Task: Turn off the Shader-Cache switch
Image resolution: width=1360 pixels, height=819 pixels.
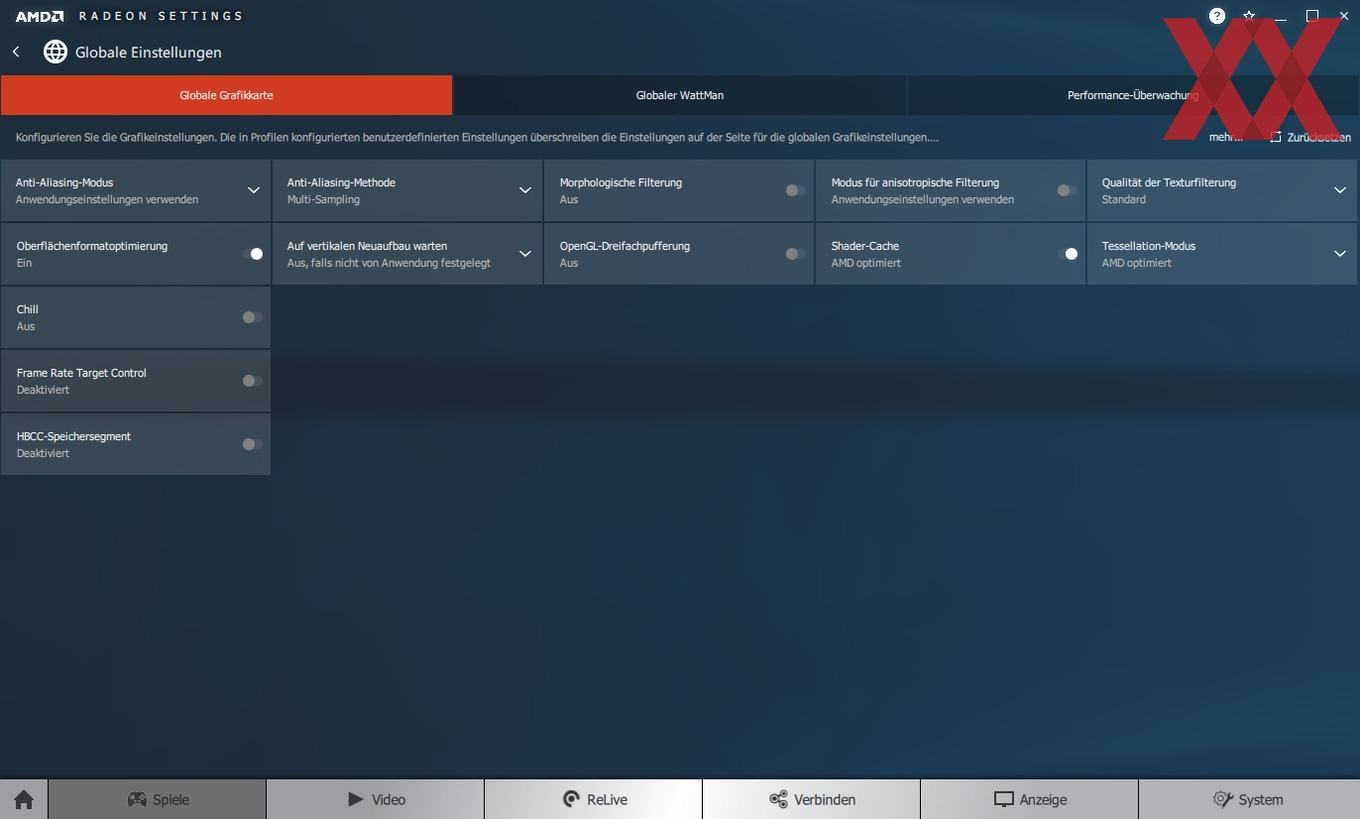Action: pos(1067,254)
